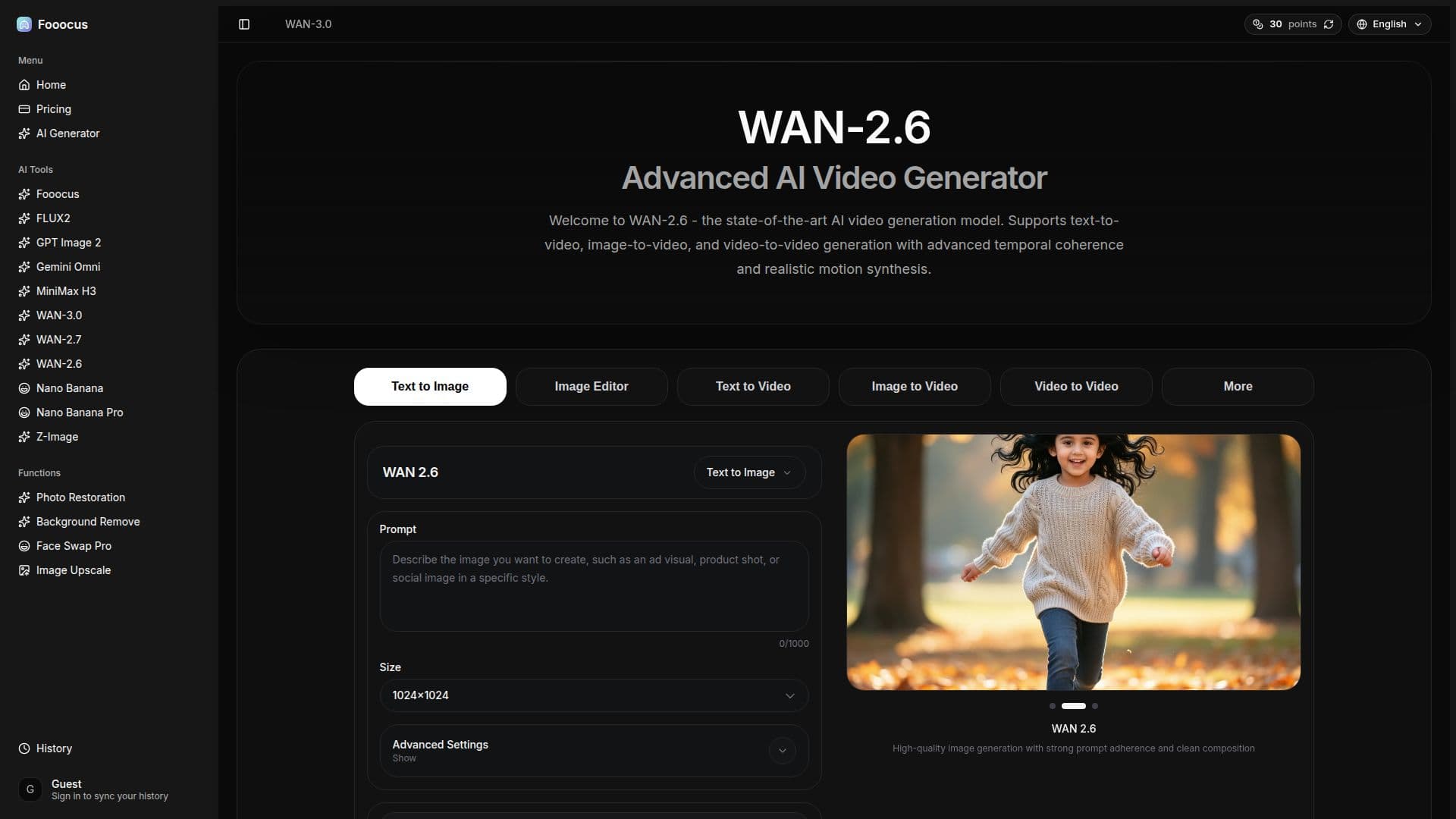Image resolution: width=1456 pixels, height=819 pixels.
Task: Switch to the Video to Video tab
Action: (1076, 387)
